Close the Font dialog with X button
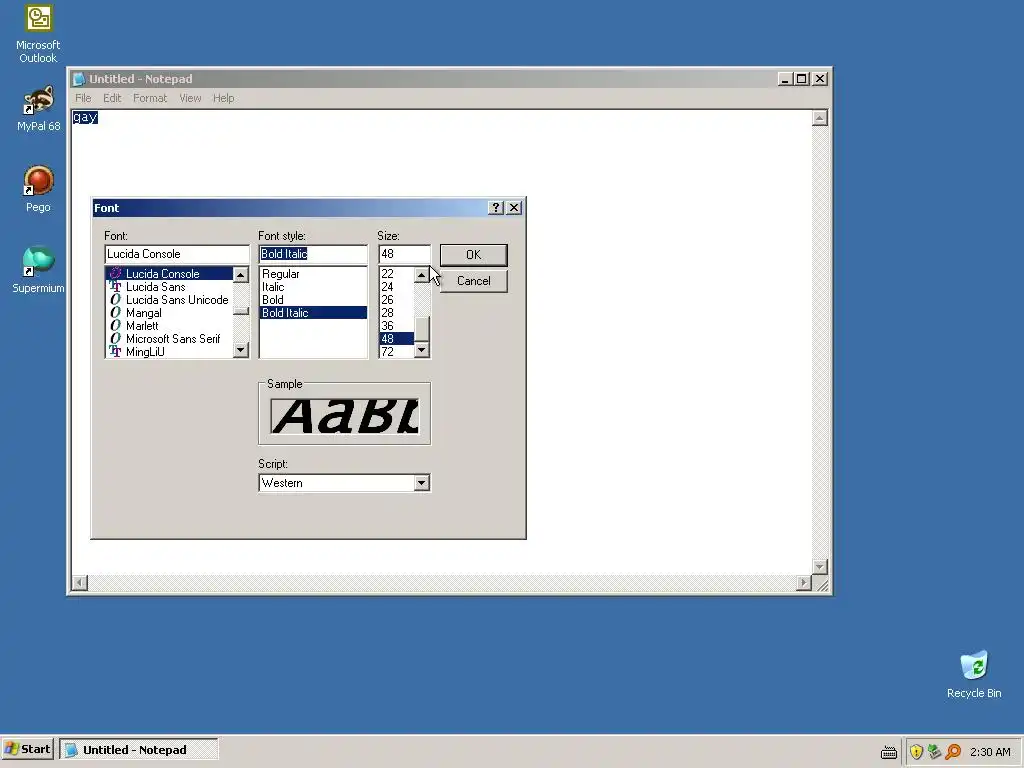Viewport: 1024px width, 768px height. 514,208
